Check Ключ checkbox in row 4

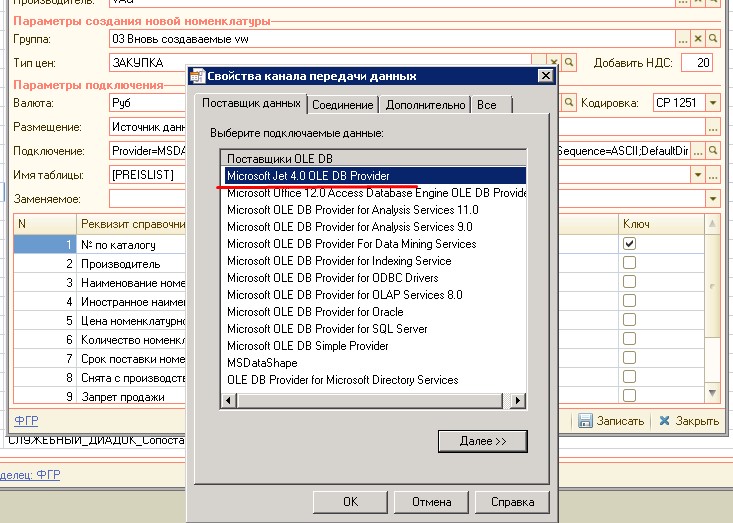(629, 301)
